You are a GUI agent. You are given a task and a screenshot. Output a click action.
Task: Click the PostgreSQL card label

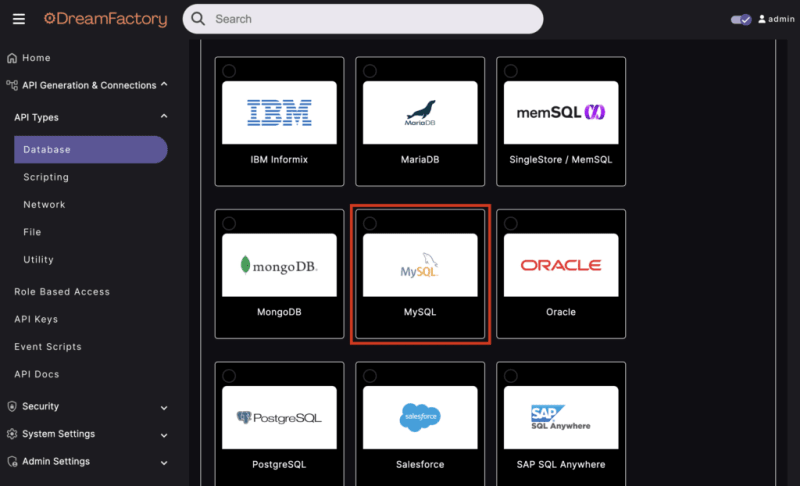coord(279,465)
